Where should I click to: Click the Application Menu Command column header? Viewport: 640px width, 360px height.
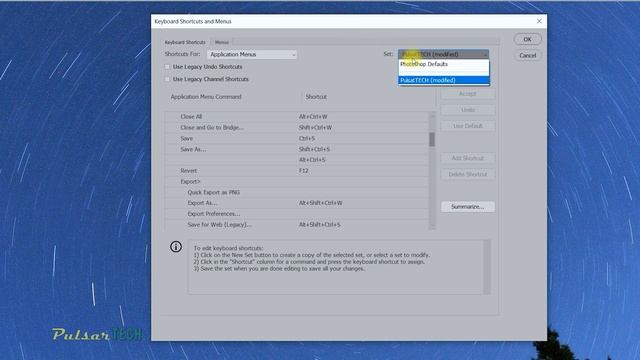click(206, 97)
